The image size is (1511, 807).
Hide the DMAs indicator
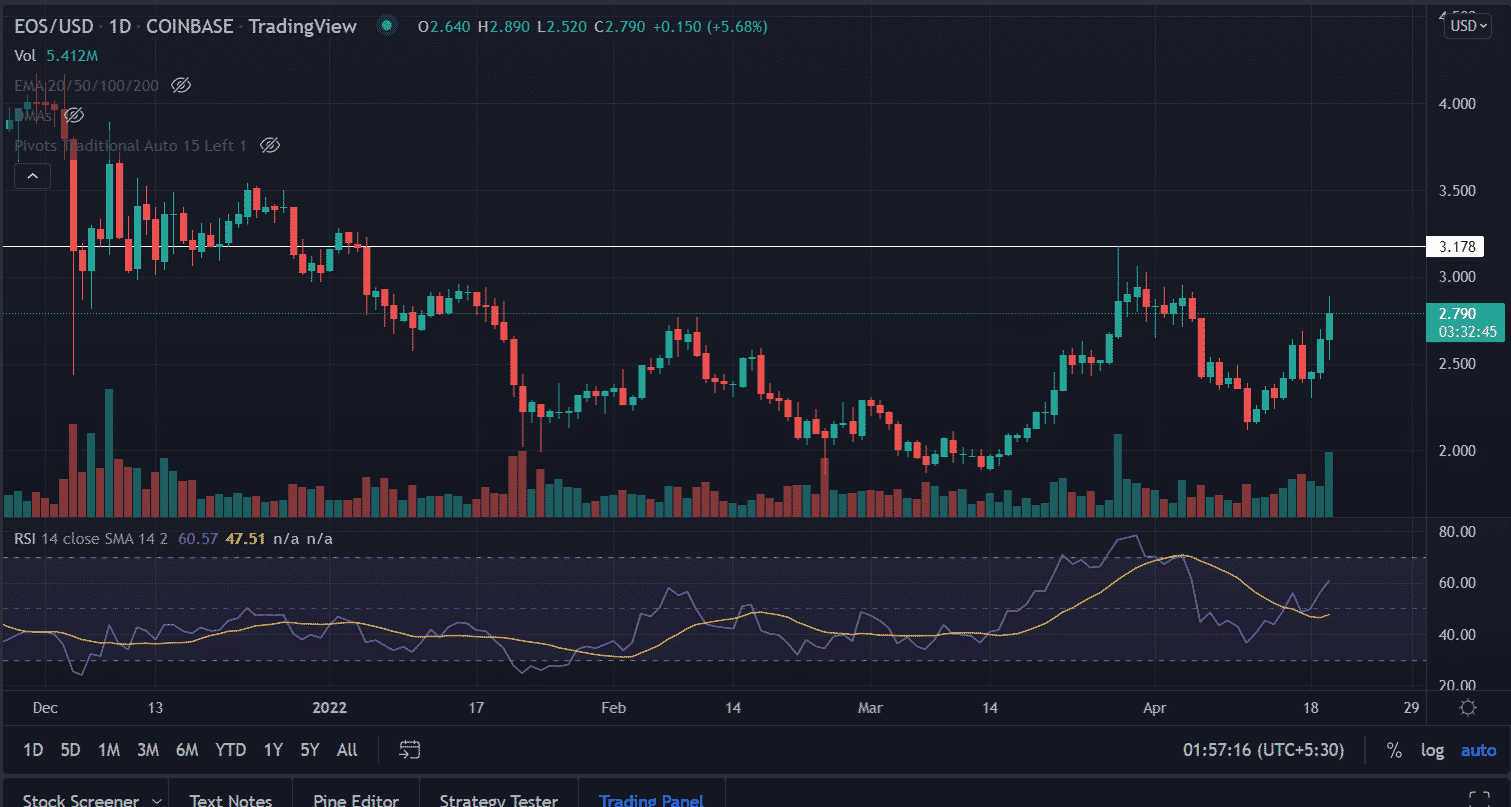pos(73,115)
